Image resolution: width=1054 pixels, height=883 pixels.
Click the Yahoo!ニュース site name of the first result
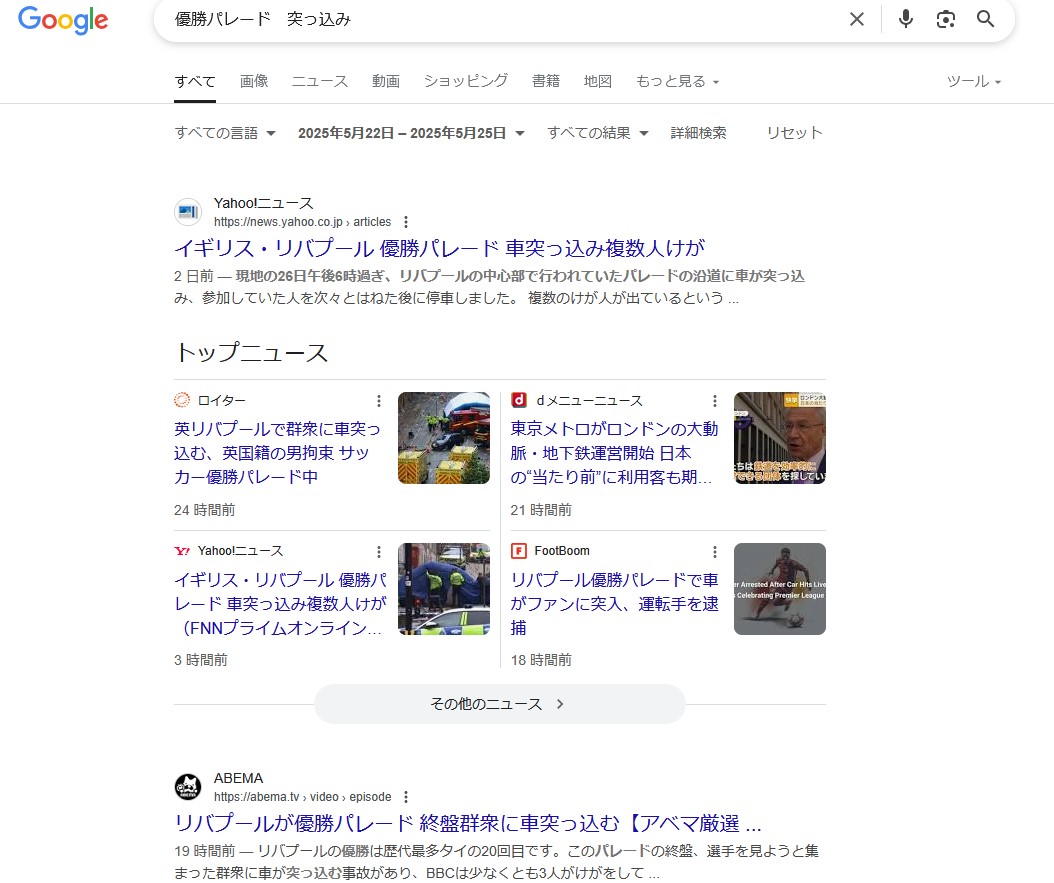pos(264,203)
